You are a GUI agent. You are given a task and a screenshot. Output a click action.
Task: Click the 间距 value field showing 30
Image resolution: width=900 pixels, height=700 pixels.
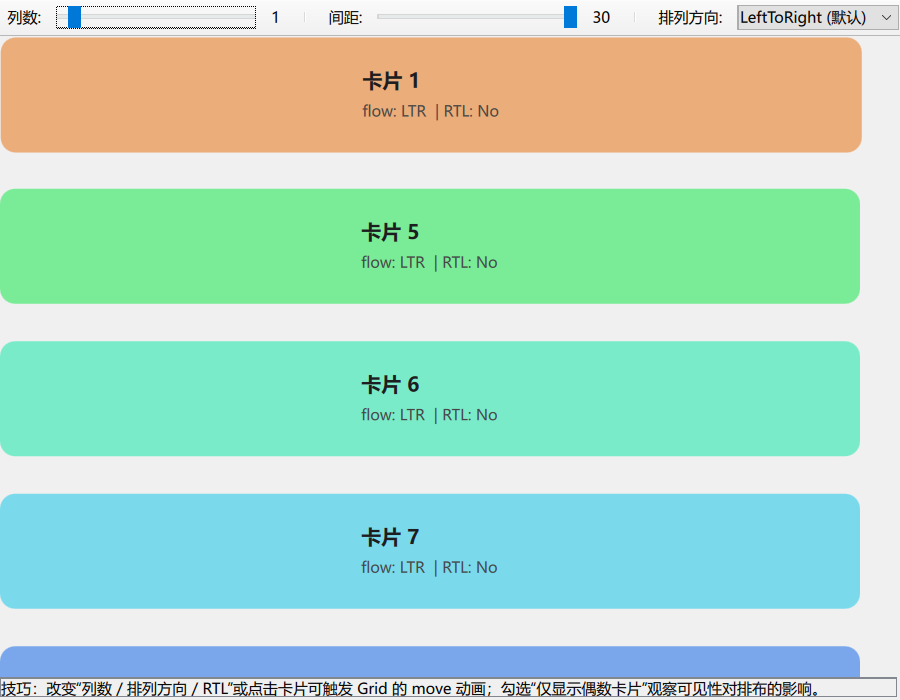(600, 17)
